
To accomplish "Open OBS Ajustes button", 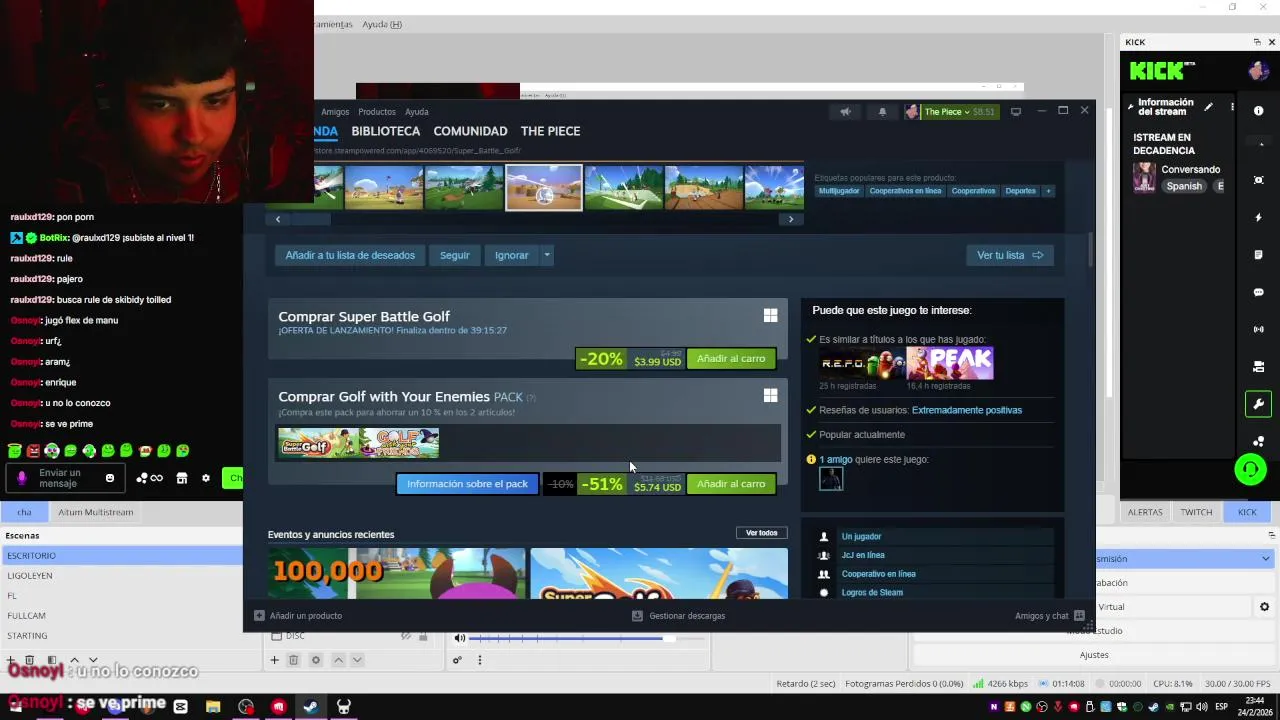I will coord(1094,655).
